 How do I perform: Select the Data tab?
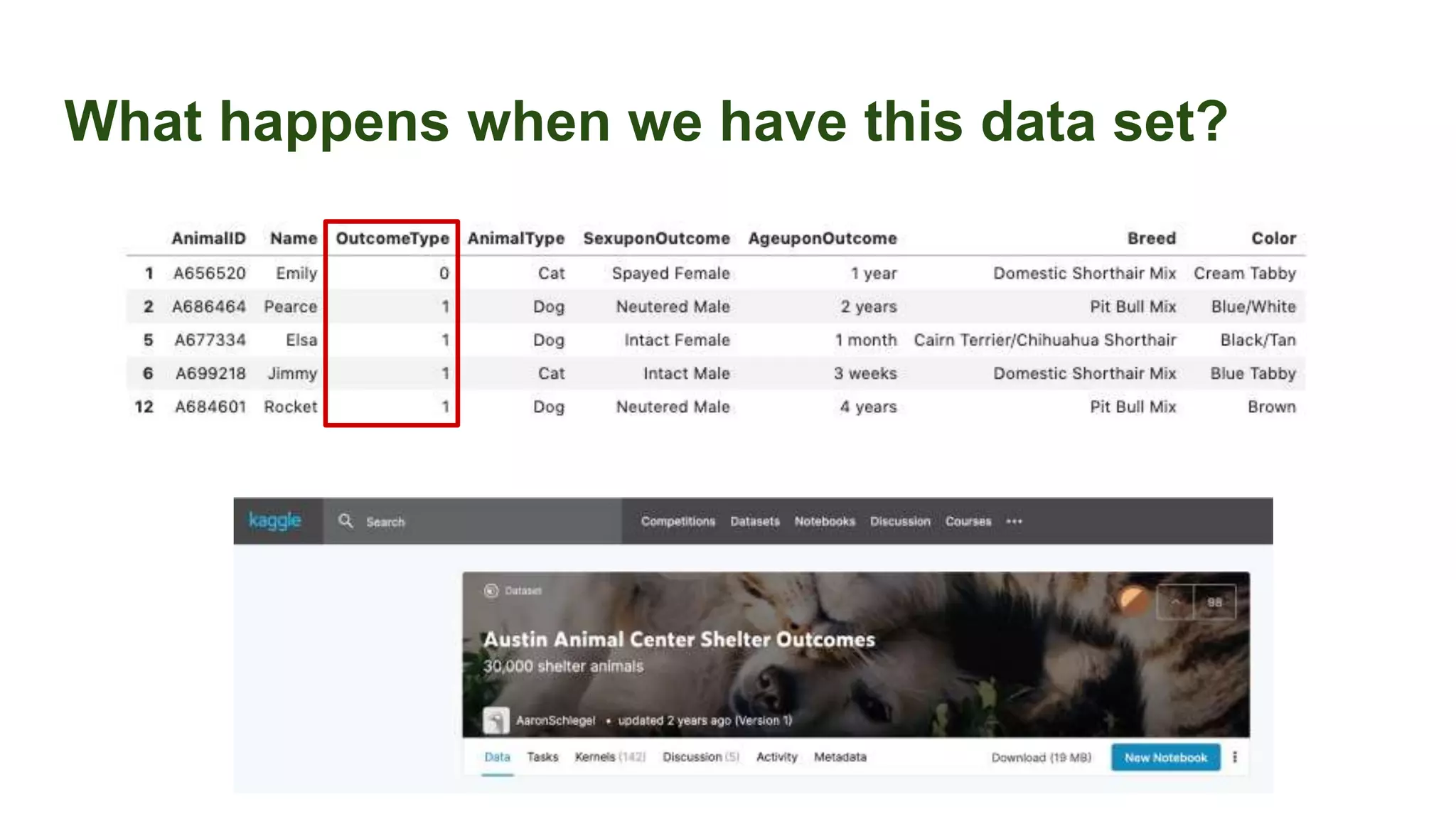[497, 757]
